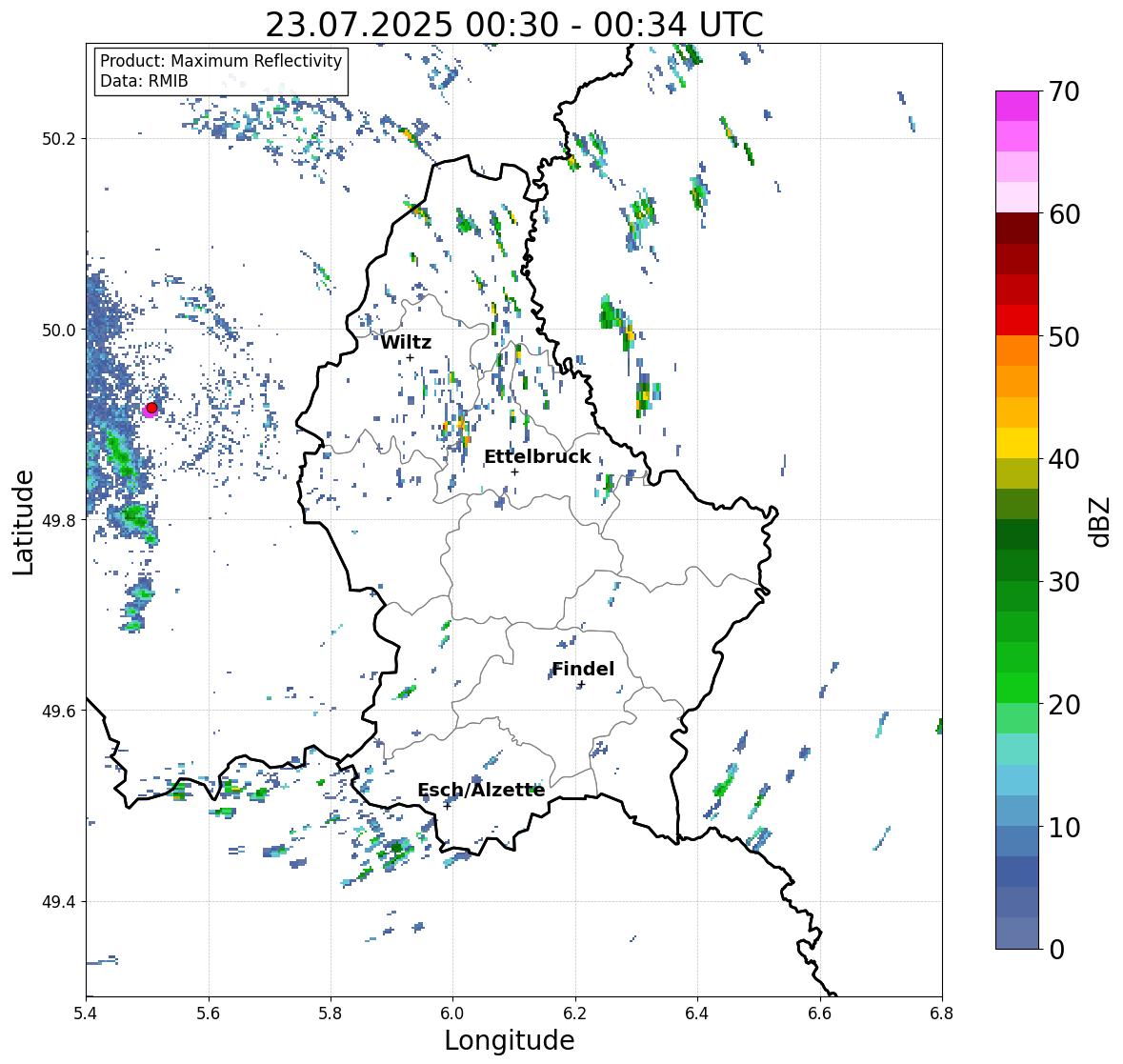Click the 10 value on colorbar
The height and width of the screenshot is (1064, 1123).
tap(1064, 827)
